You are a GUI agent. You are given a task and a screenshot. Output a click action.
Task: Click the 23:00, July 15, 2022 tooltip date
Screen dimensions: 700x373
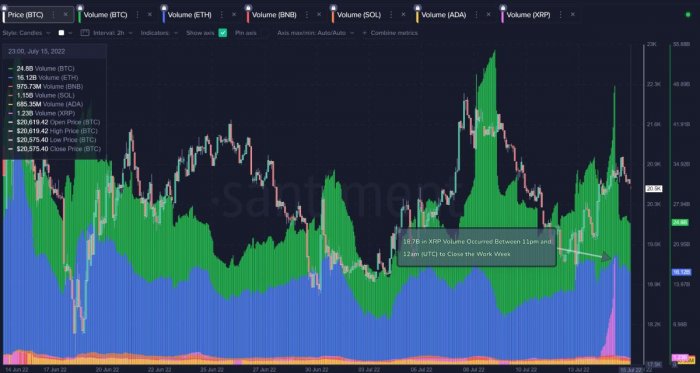37,51
